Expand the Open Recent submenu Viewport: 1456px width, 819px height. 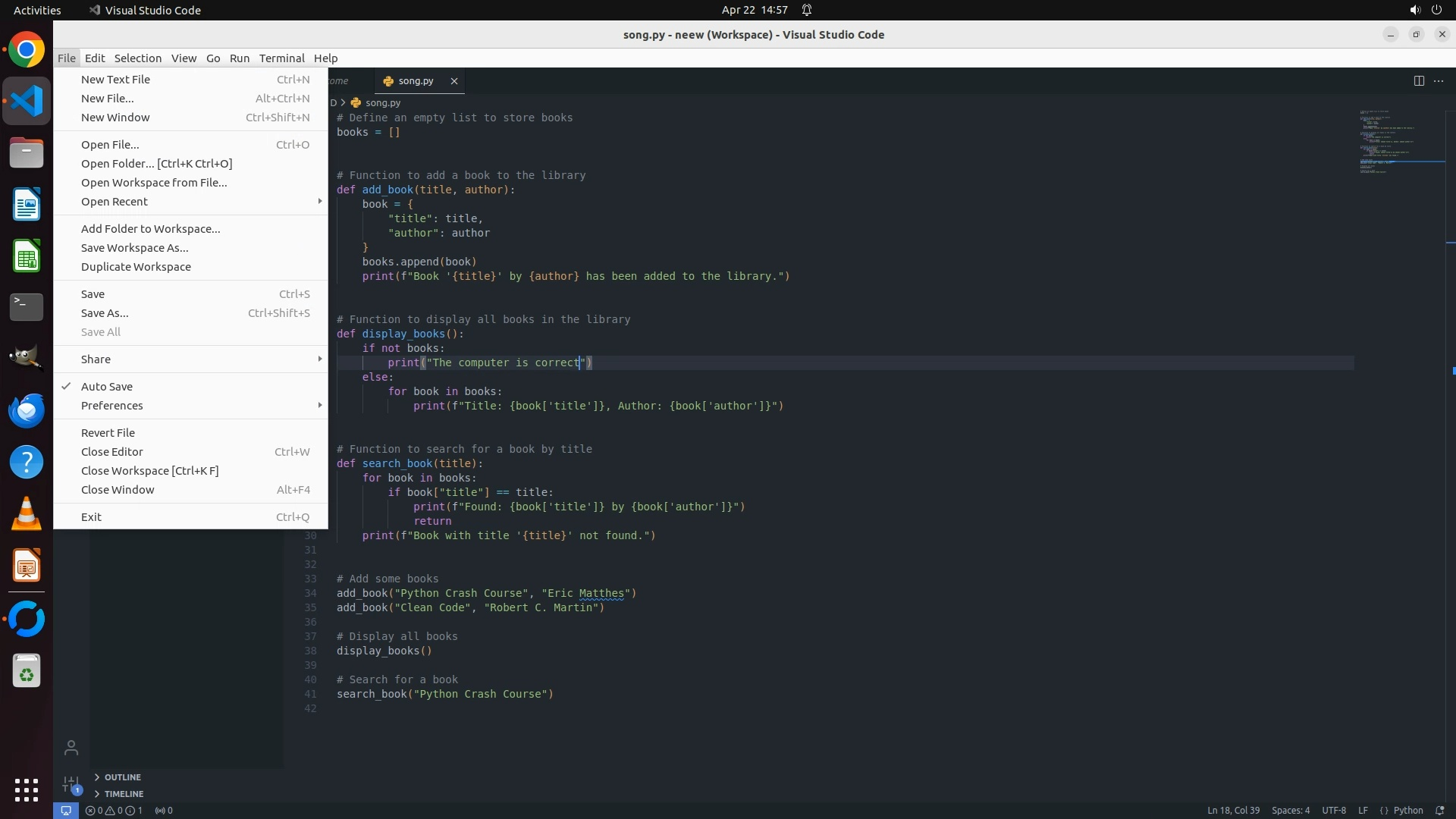tap(115, 202)
